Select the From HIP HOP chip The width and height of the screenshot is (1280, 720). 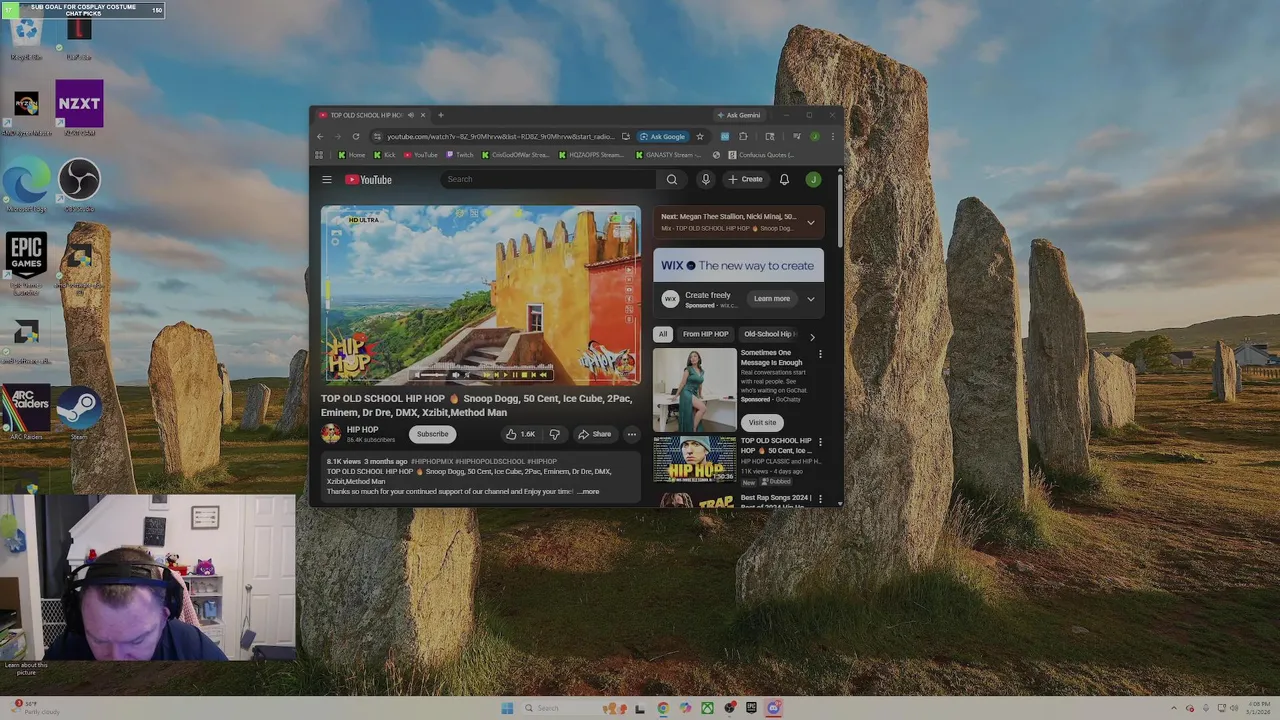[x=705, y=334]
